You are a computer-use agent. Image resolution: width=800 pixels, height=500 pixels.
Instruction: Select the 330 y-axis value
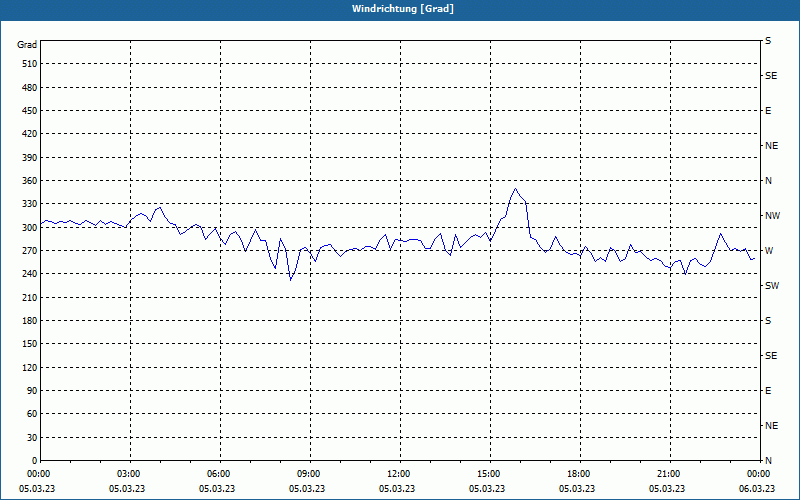30,204
